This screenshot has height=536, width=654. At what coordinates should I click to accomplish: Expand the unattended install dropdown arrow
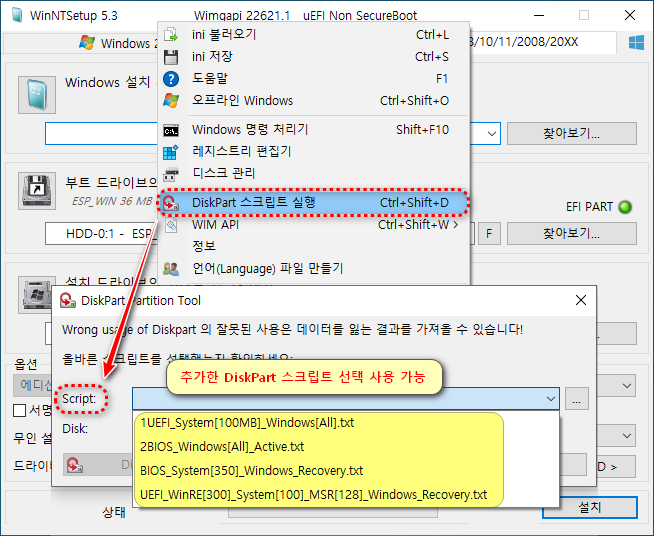[626, 436]
